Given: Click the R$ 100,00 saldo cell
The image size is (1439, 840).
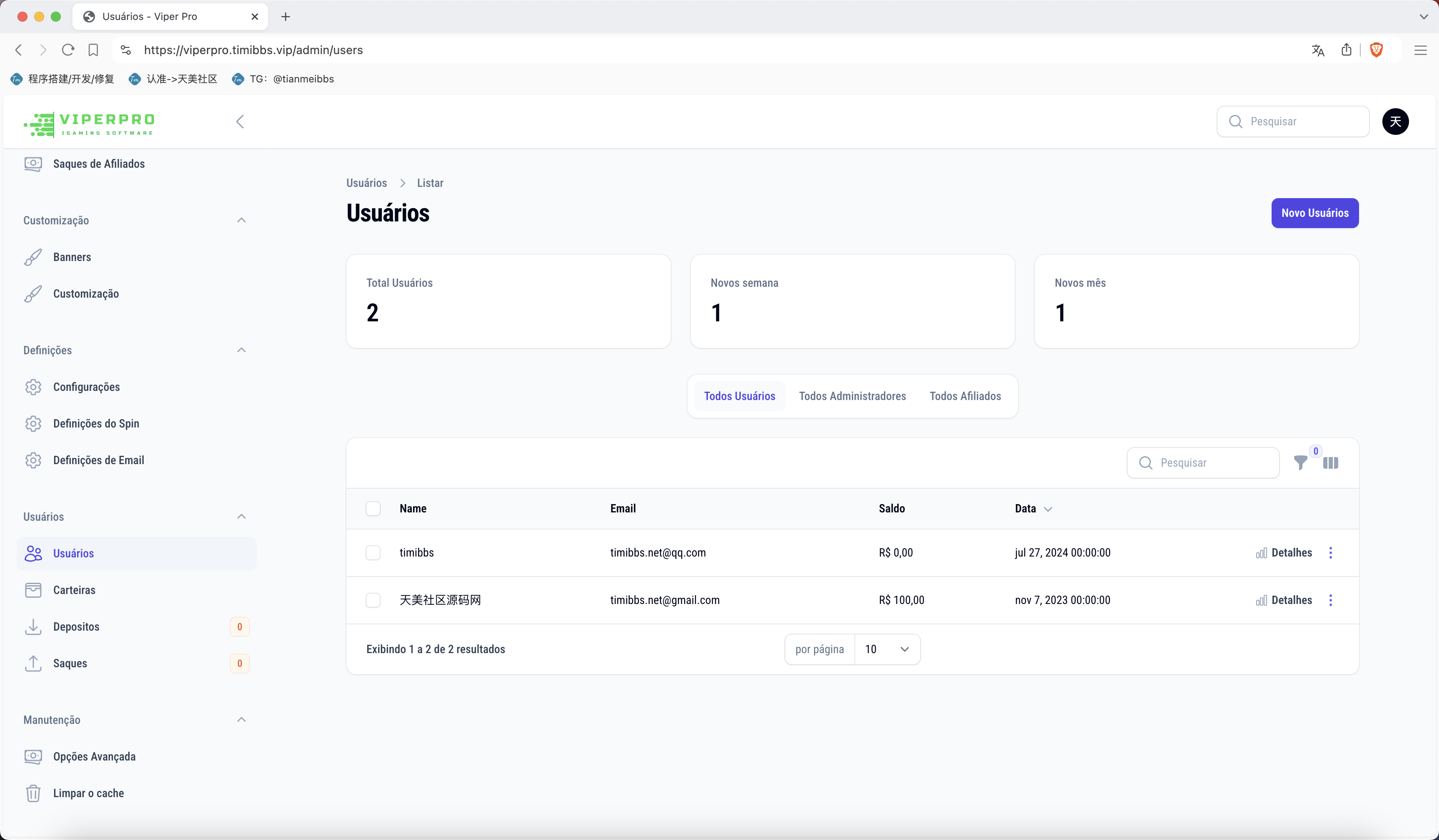Looking at the screenshot, I should point(901,600).
